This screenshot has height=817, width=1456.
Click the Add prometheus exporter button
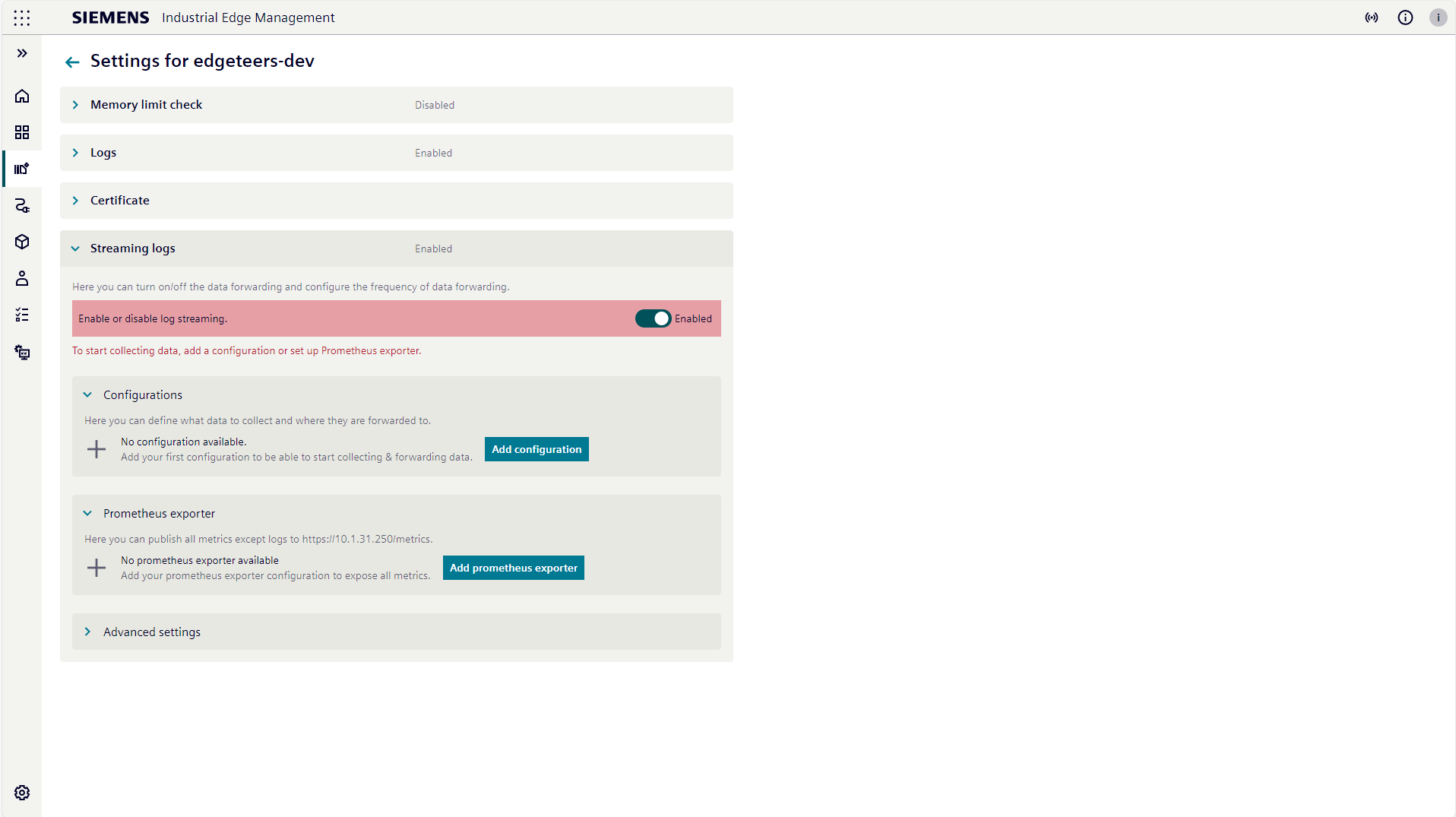tap(514, 568)
